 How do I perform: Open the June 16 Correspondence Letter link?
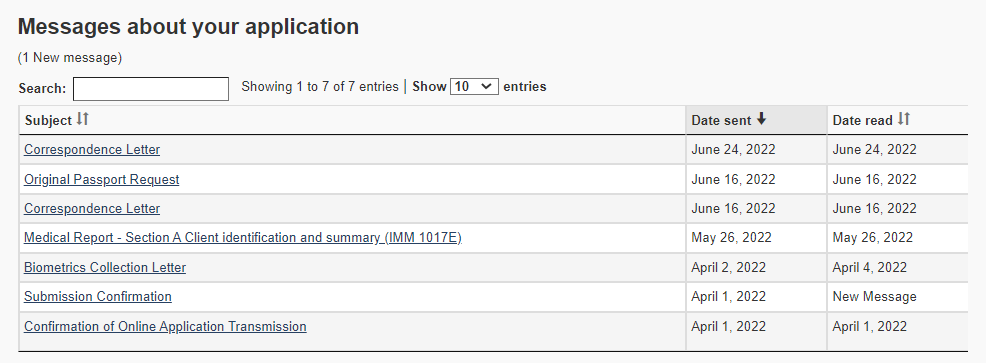pyautogui.click(x=92, y=208)
